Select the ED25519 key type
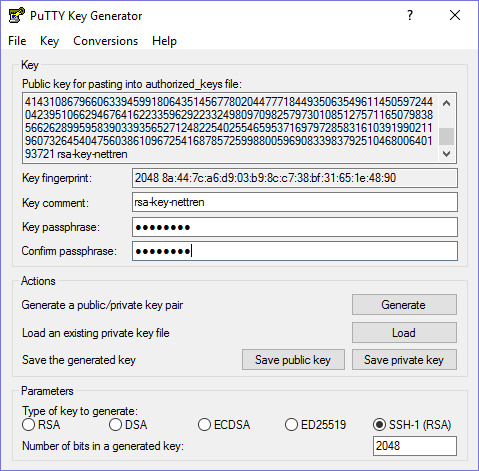The image size is (479, 471). (x=316, y=425)
